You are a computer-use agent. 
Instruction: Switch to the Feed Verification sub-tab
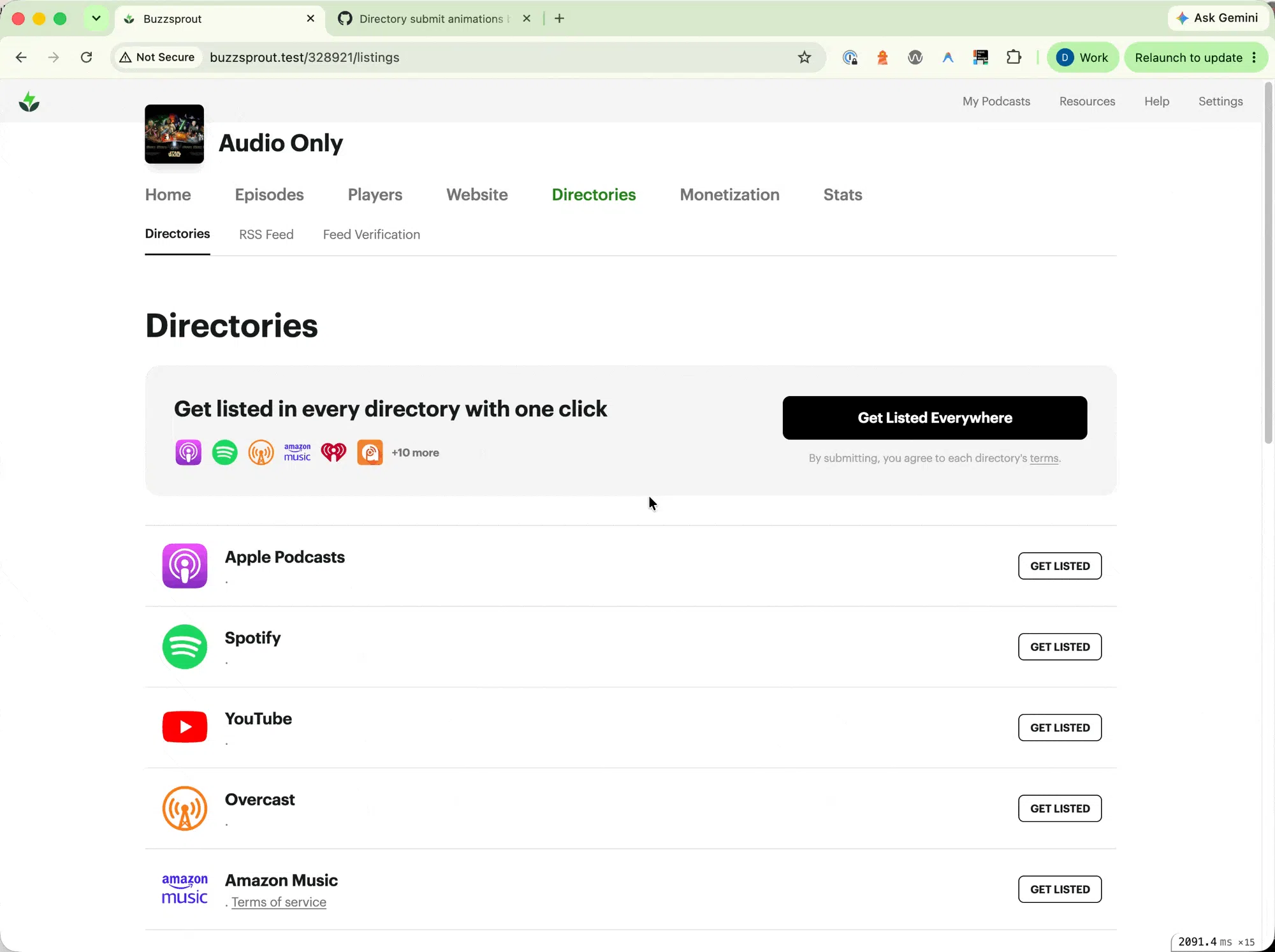[371, 234]
